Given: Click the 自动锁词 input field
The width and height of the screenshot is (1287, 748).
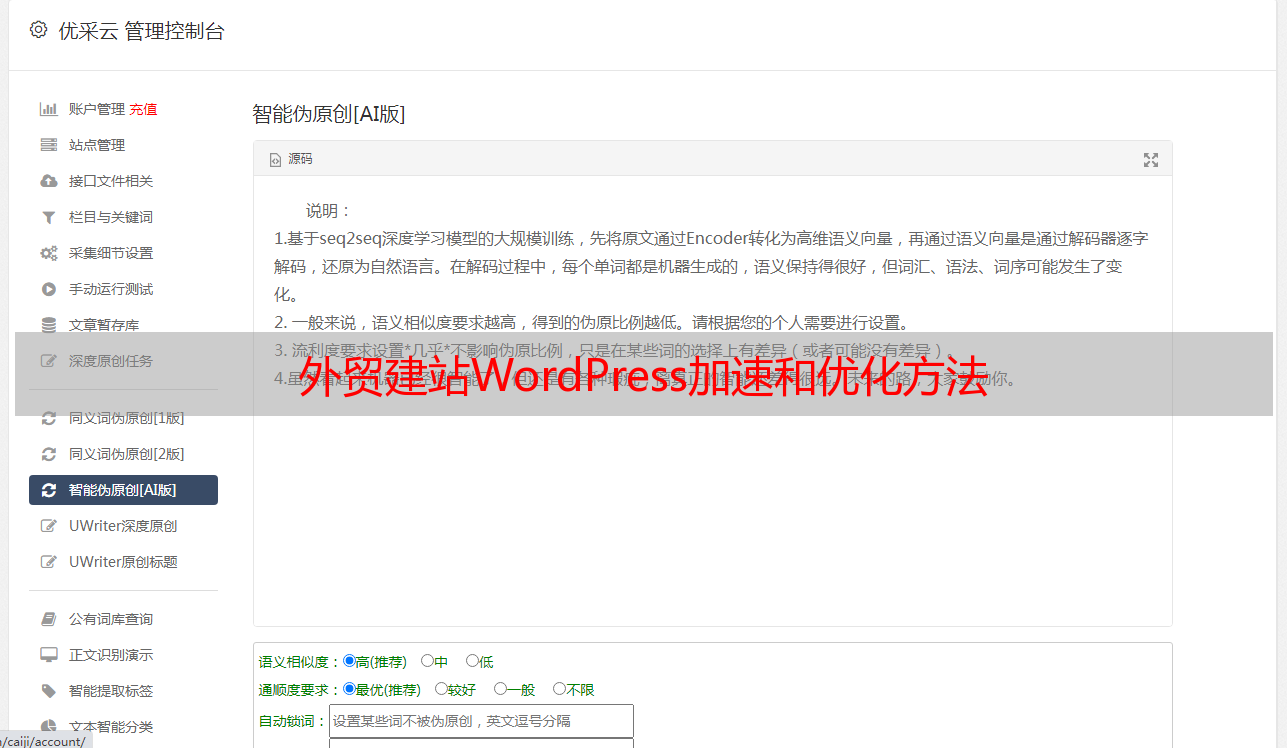Looking at the screenshot, I should pyautogui.click(x=481, y=720).
